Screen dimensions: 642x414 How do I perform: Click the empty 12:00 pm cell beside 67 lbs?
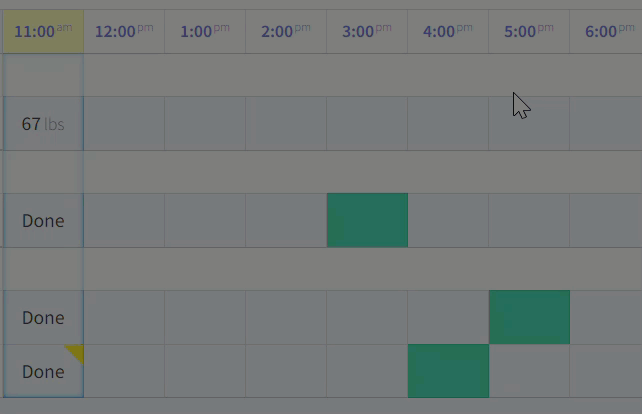point(124,124)
